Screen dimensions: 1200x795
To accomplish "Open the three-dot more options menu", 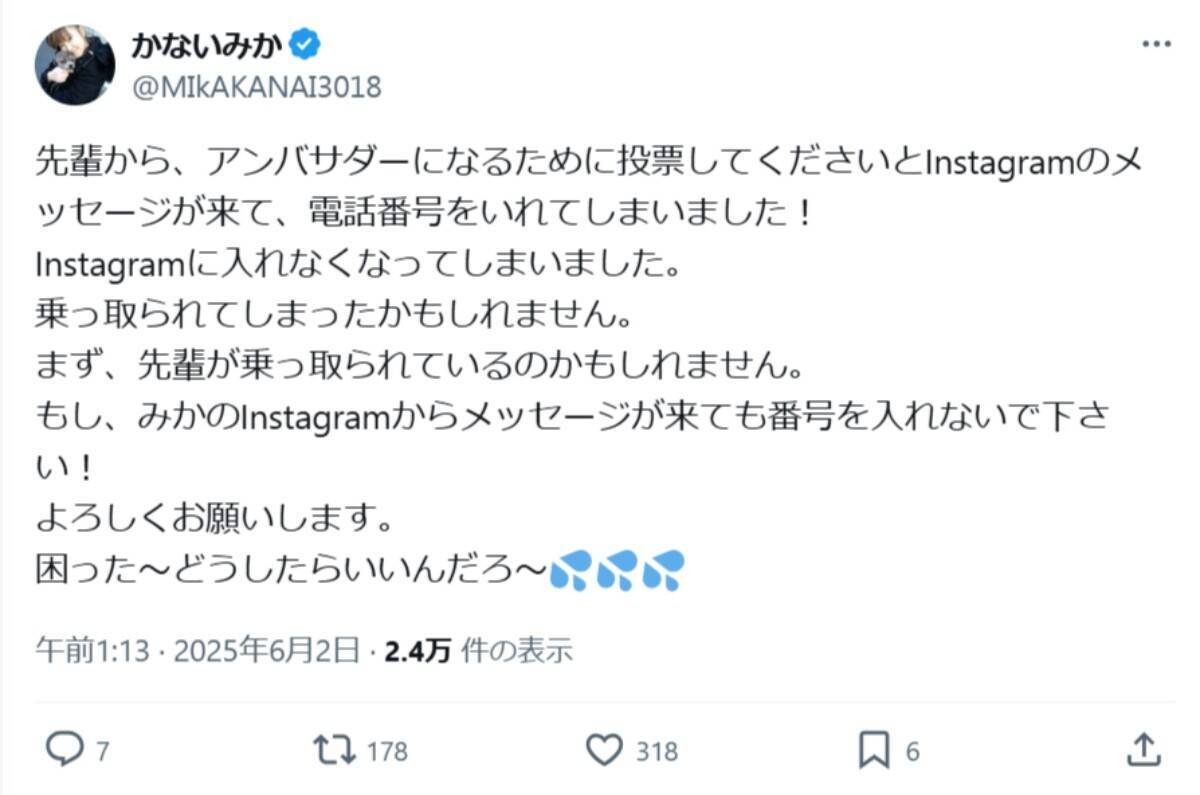I will coord(1156,45).
